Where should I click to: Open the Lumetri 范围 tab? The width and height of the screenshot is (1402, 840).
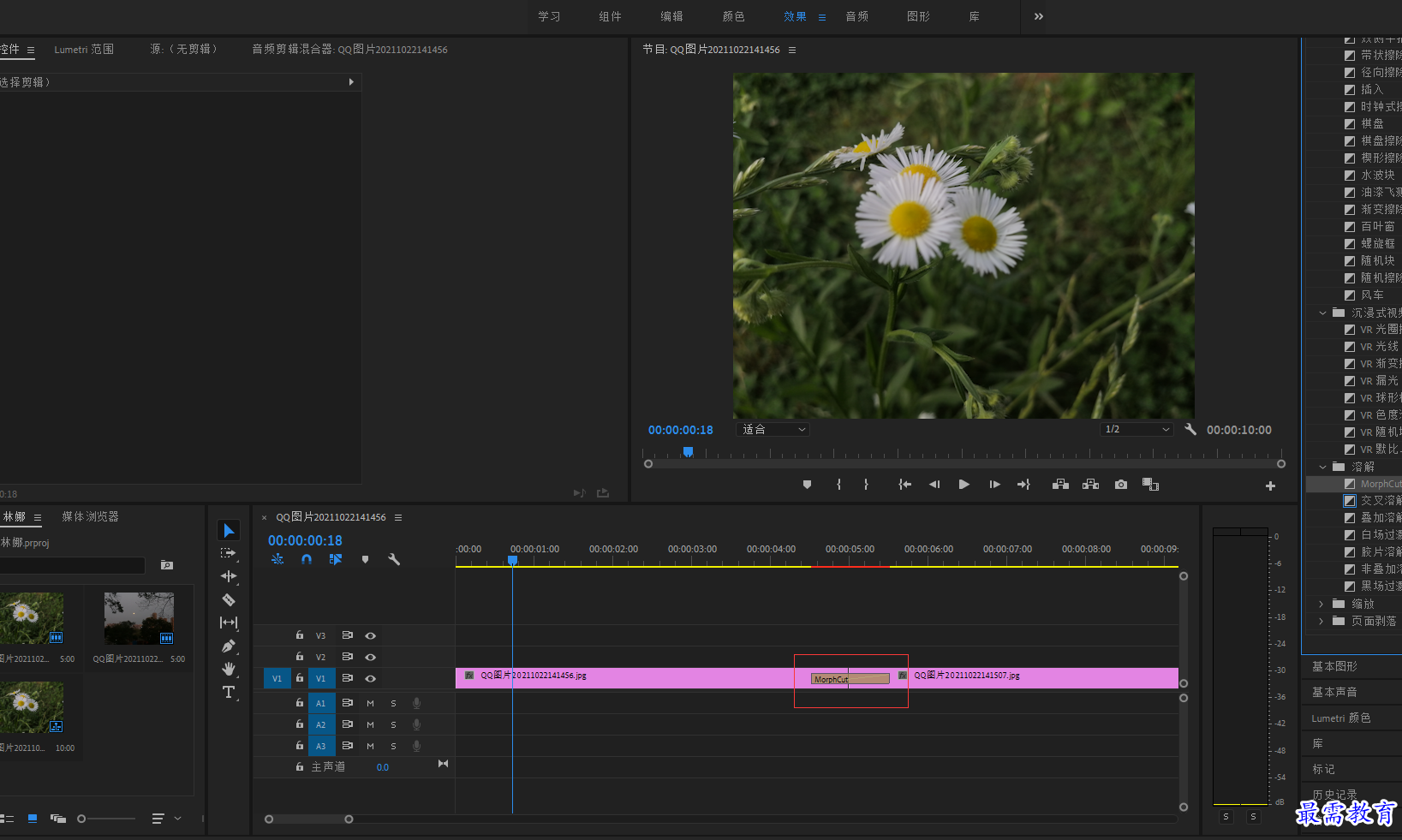(84, 49)
